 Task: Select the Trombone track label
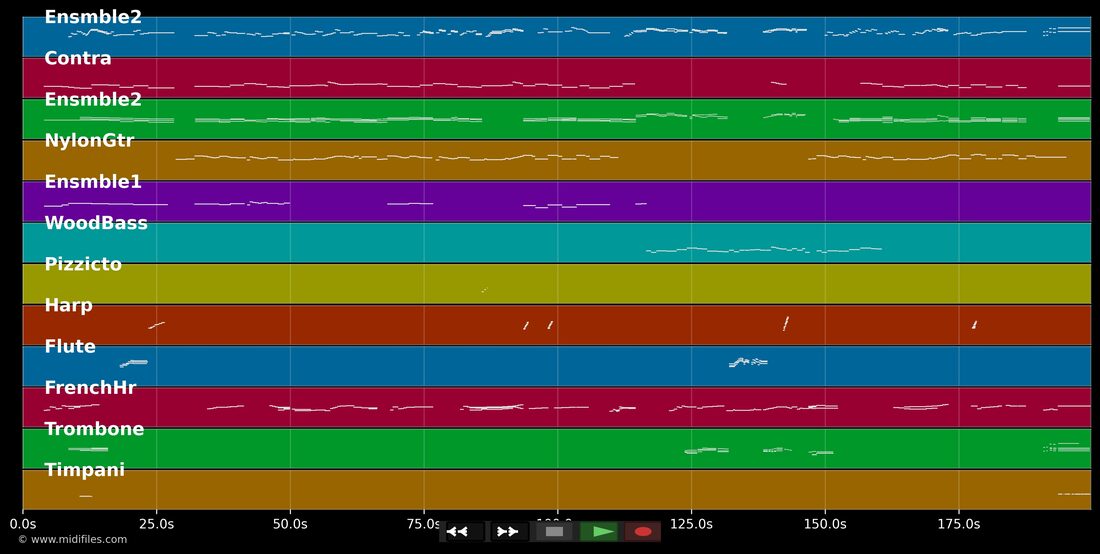(x=94, y=429)
